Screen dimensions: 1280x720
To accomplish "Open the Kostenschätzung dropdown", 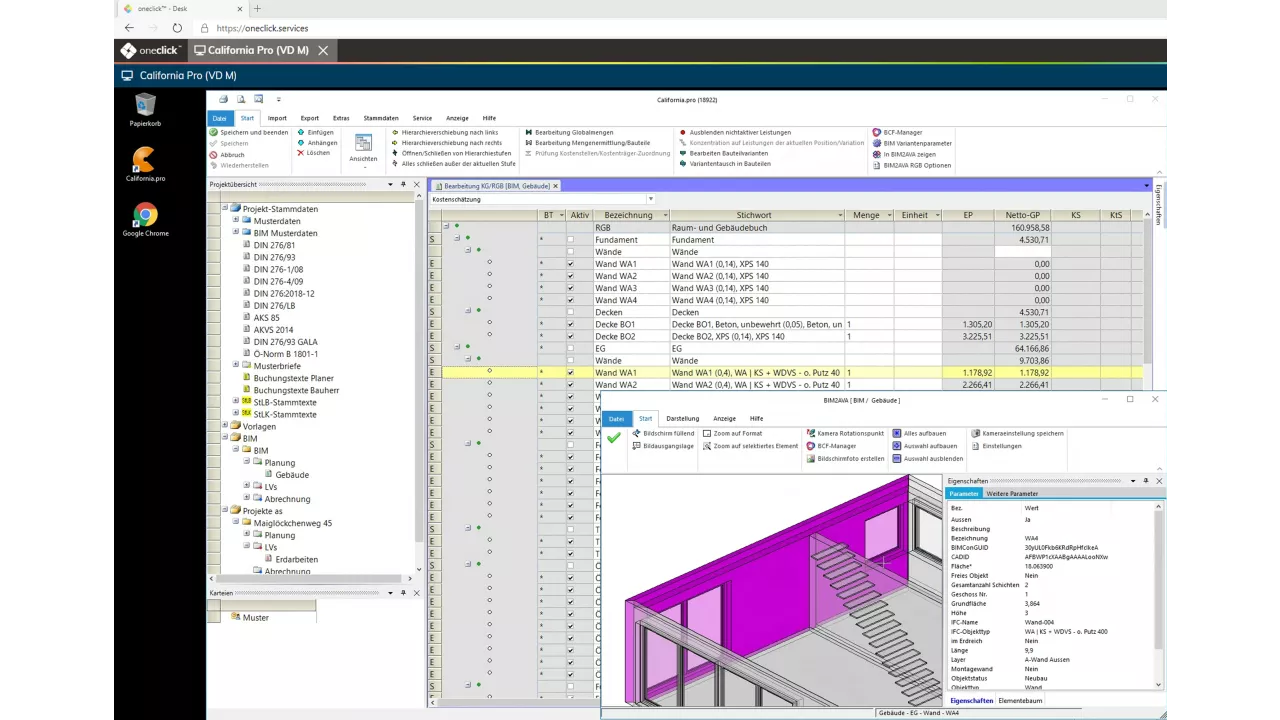I will (651, 199).
